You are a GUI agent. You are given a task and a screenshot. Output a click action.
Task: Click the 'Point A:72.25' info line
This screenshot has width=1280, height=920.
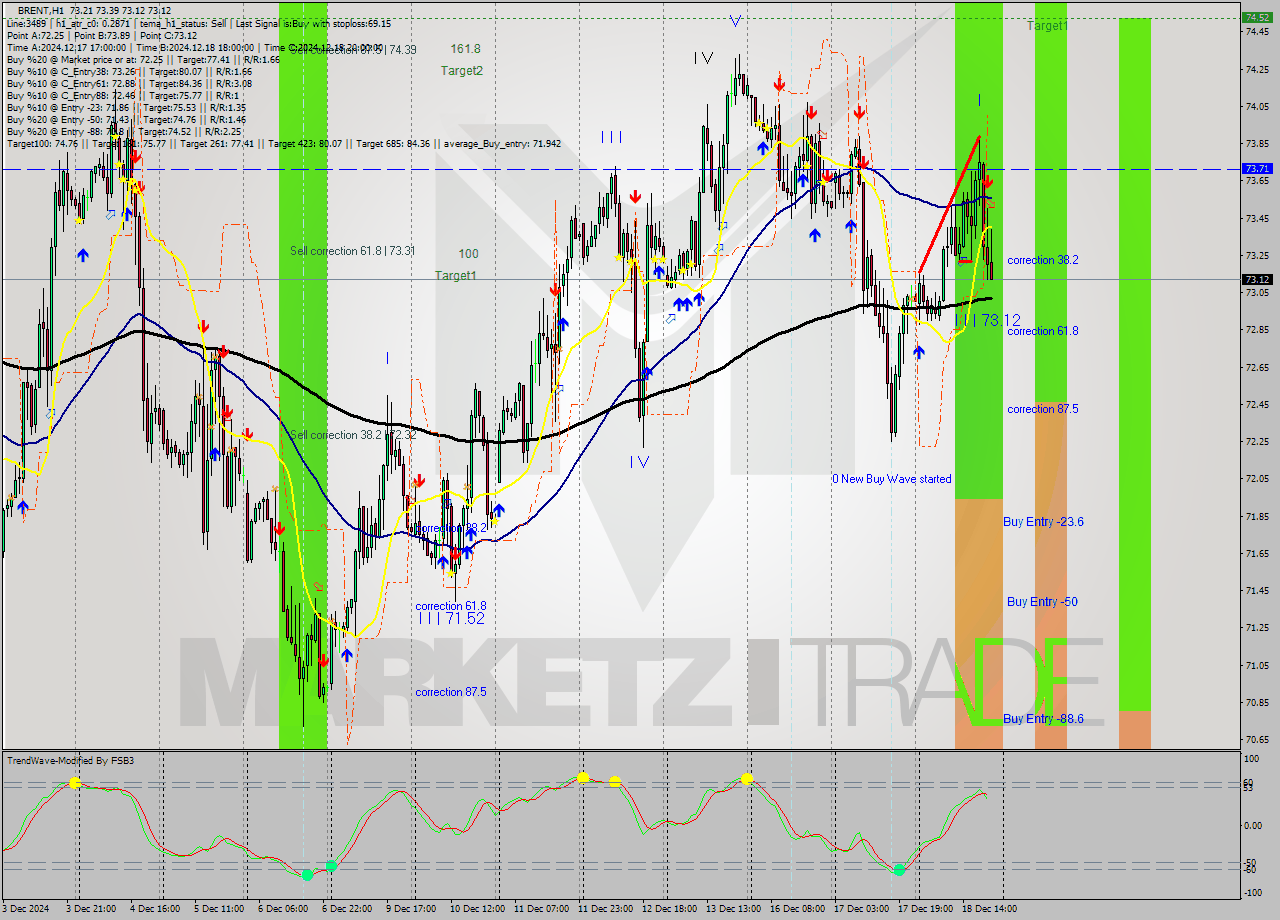coord(36,35)
